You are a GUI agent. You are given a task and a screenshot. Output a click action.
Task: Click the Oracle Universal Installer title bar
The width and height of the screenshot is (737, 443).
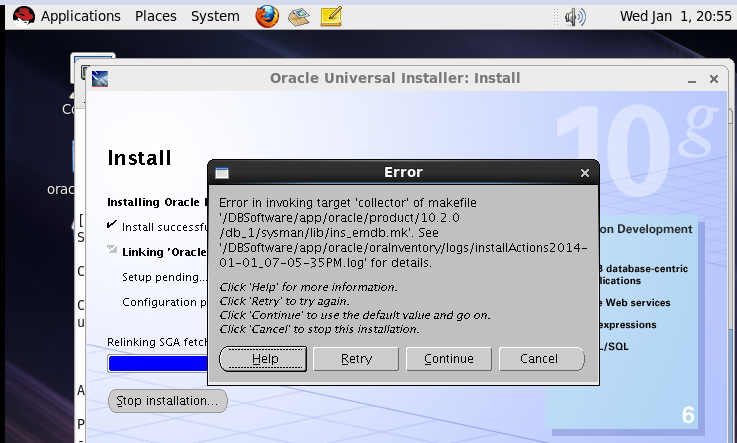click(395, 78)
